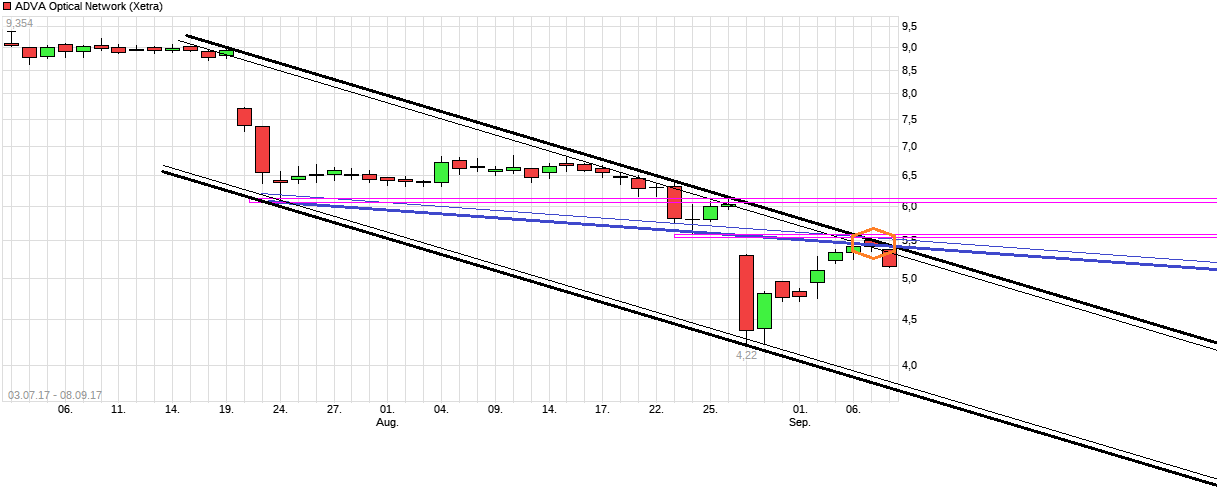This screenshot has height=493, width=1217.
Task: Click the 8,5 price axis label
Action: point(910,70)
